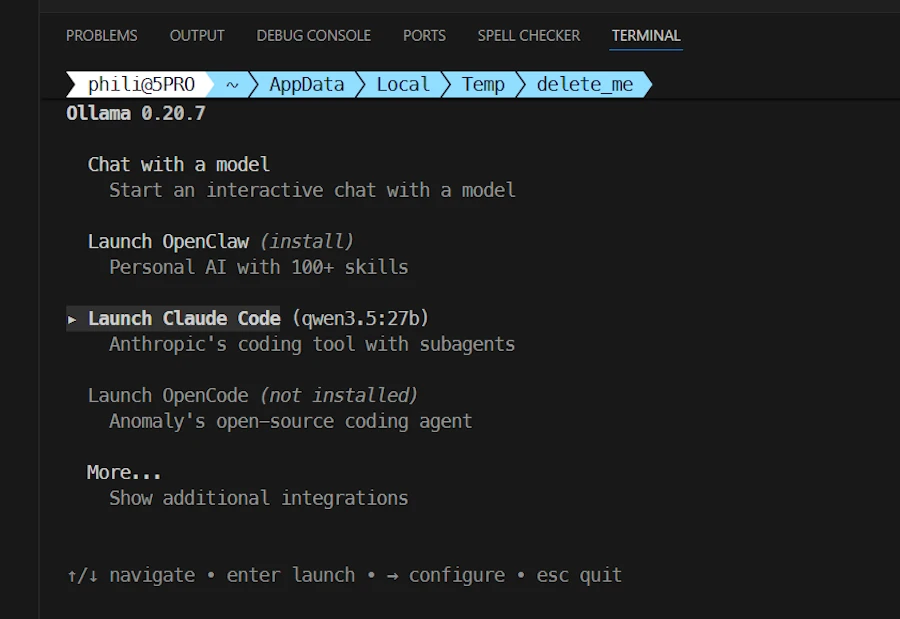Click the Ollama 0.20.7 version heading
The width and height of the screenshot is (900, 619).
point(135,113)
